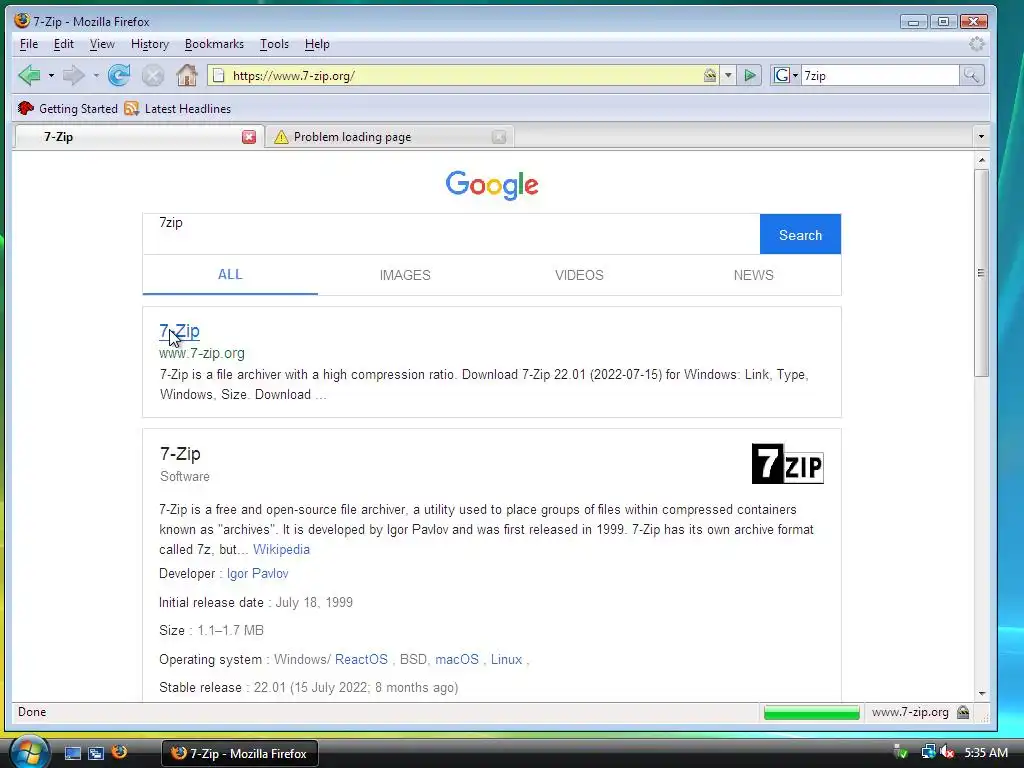This screenshot has width=1024, height=768.
Task: Click the address bar URL field
Action: (465, 76)
